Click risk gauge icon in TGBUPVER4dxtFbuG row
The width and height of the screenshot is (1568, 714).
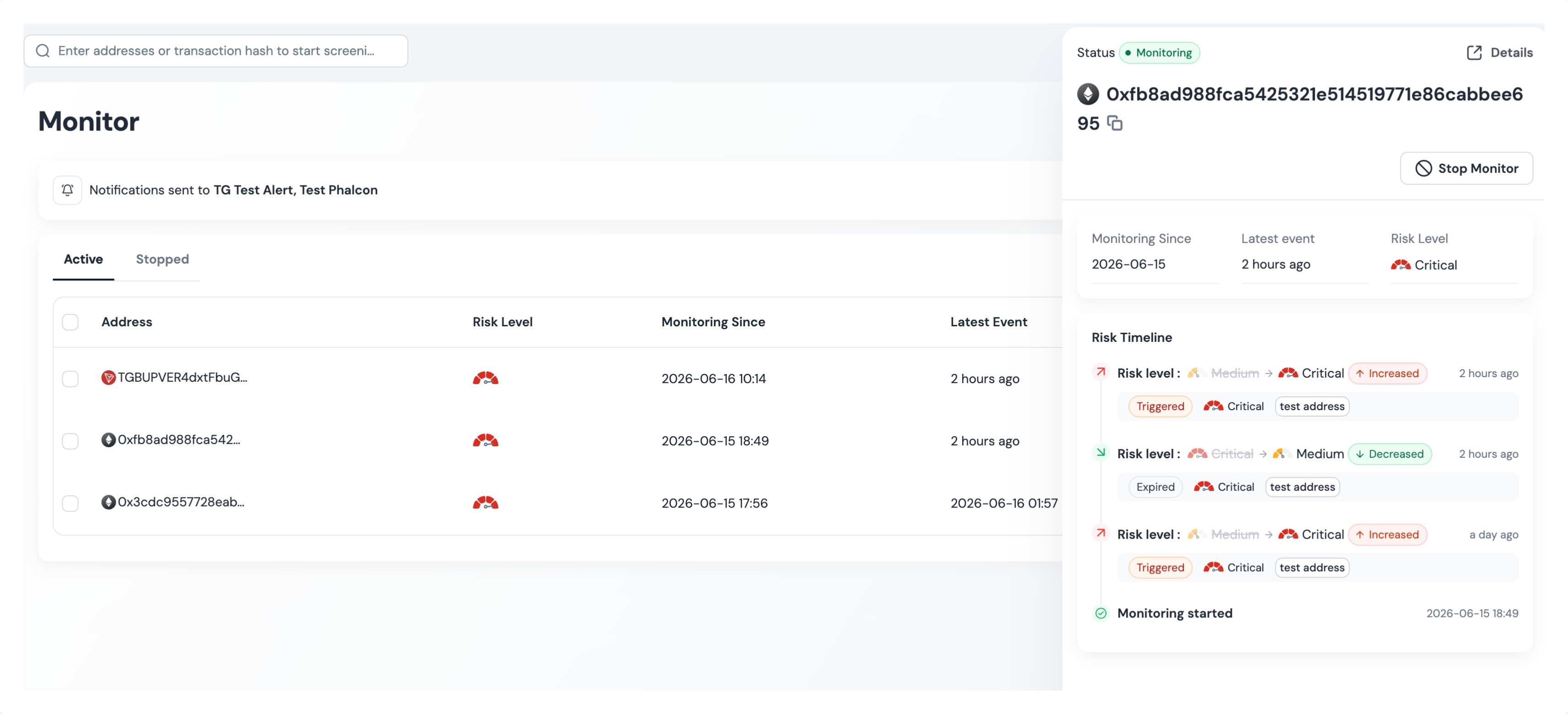pos(485,379)
